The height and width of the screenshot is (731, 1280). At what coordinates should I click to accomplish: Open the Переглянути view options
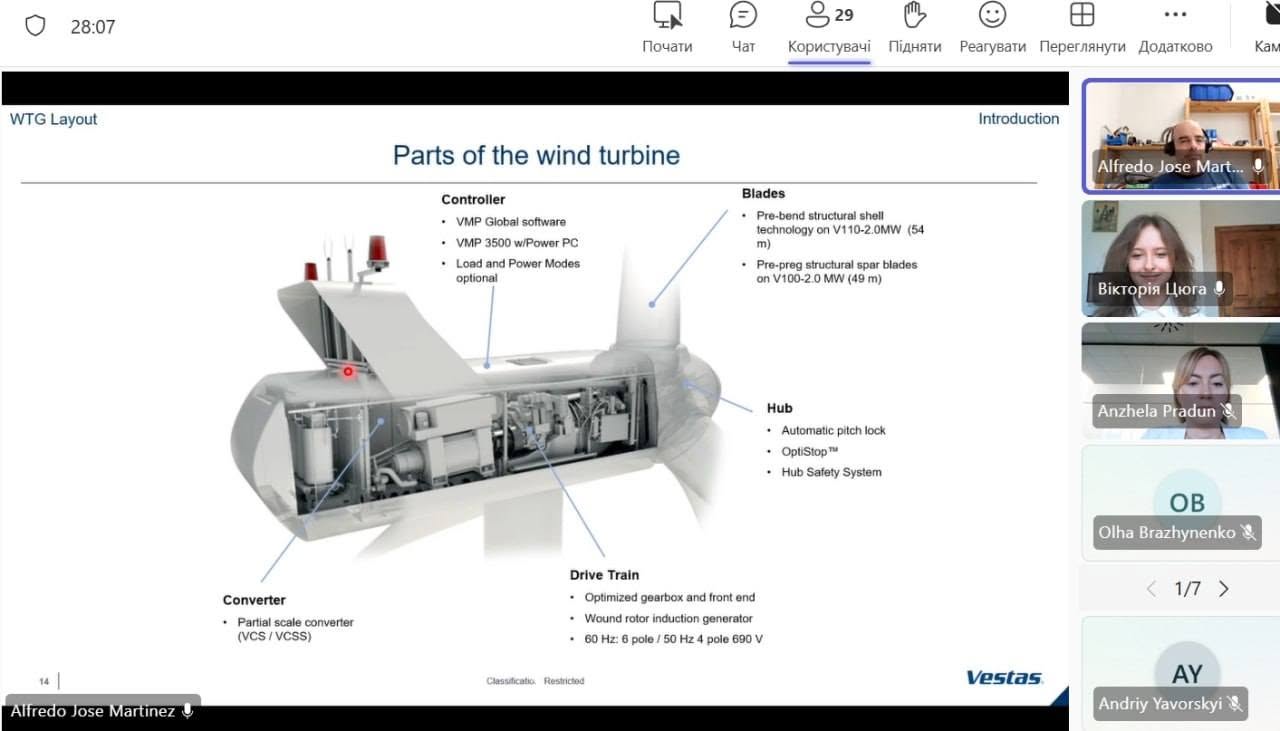coord(1082,28)
